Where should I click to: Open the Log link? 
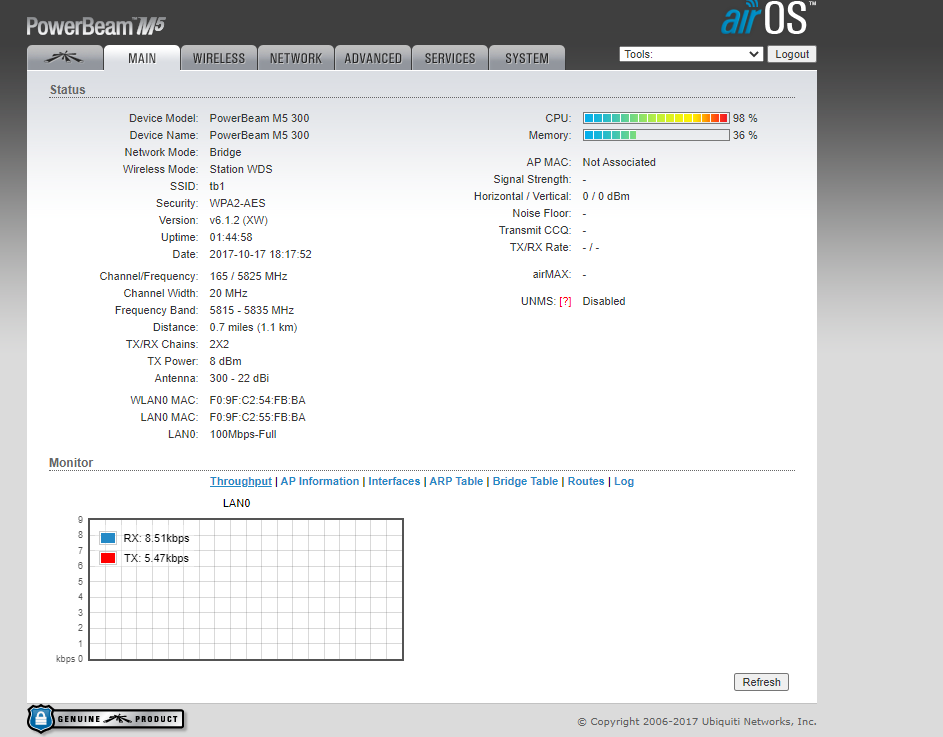624,481
